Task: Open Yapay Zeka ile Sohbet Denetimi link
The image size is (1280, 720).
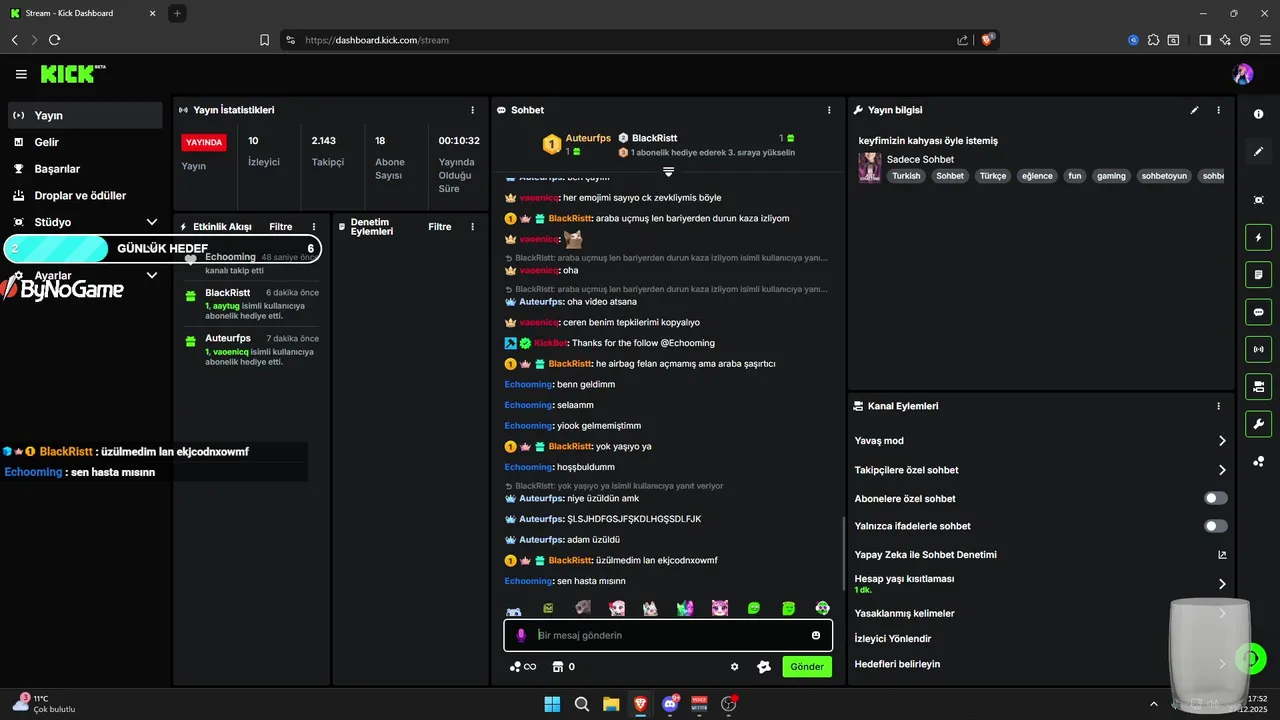Action: [x=1040, y=555]
